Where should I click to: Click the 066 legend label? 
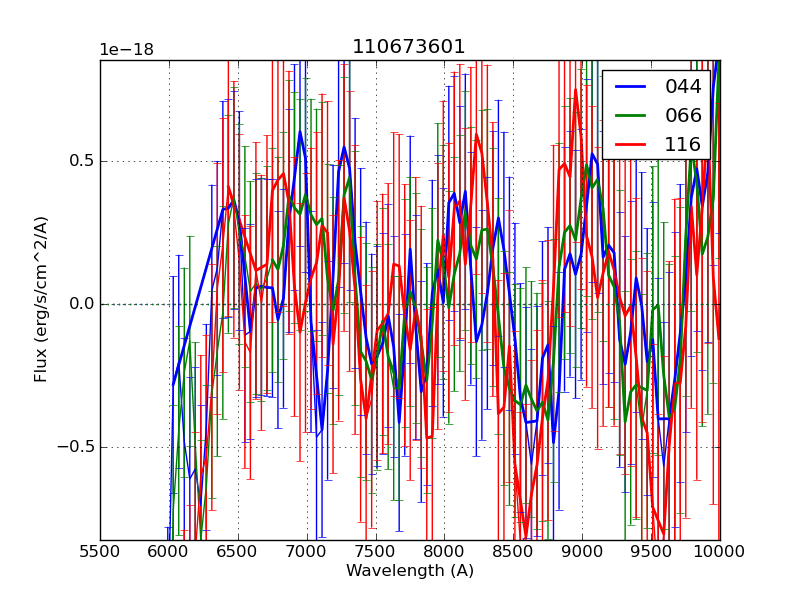click(x=683, y=116)
